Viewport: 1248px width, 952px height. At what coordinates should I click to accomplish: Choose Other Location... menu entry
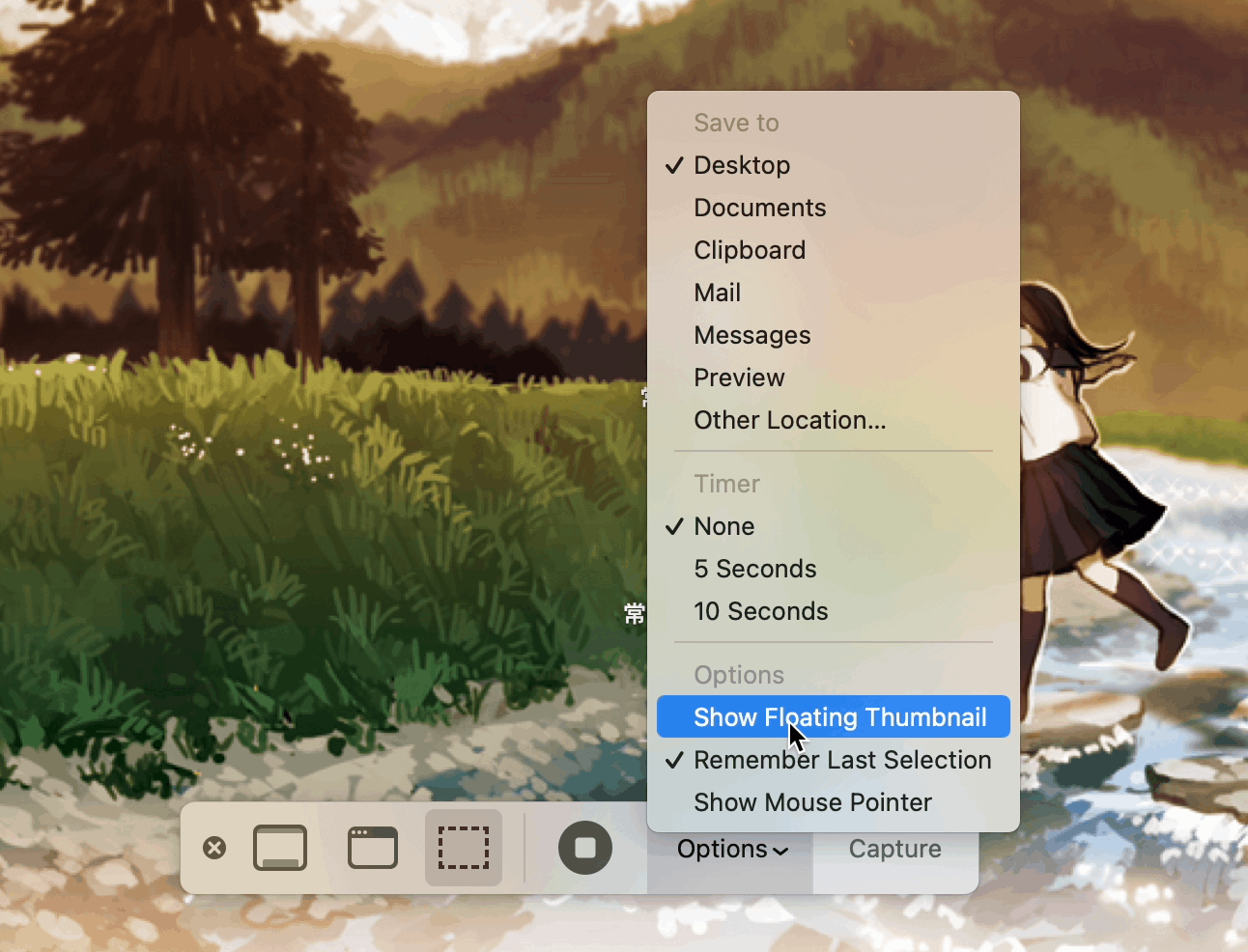coord(834,420)
